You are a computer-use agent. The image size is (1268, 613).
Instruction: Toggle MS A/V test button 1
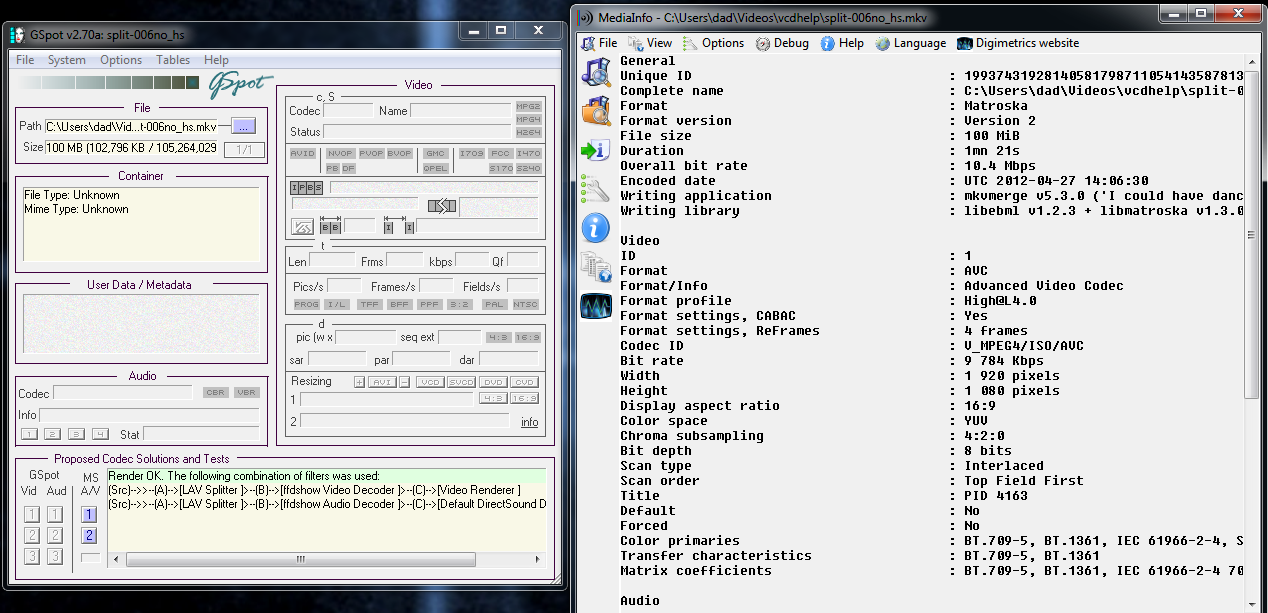pyautogui.click(x=89, y=514)
